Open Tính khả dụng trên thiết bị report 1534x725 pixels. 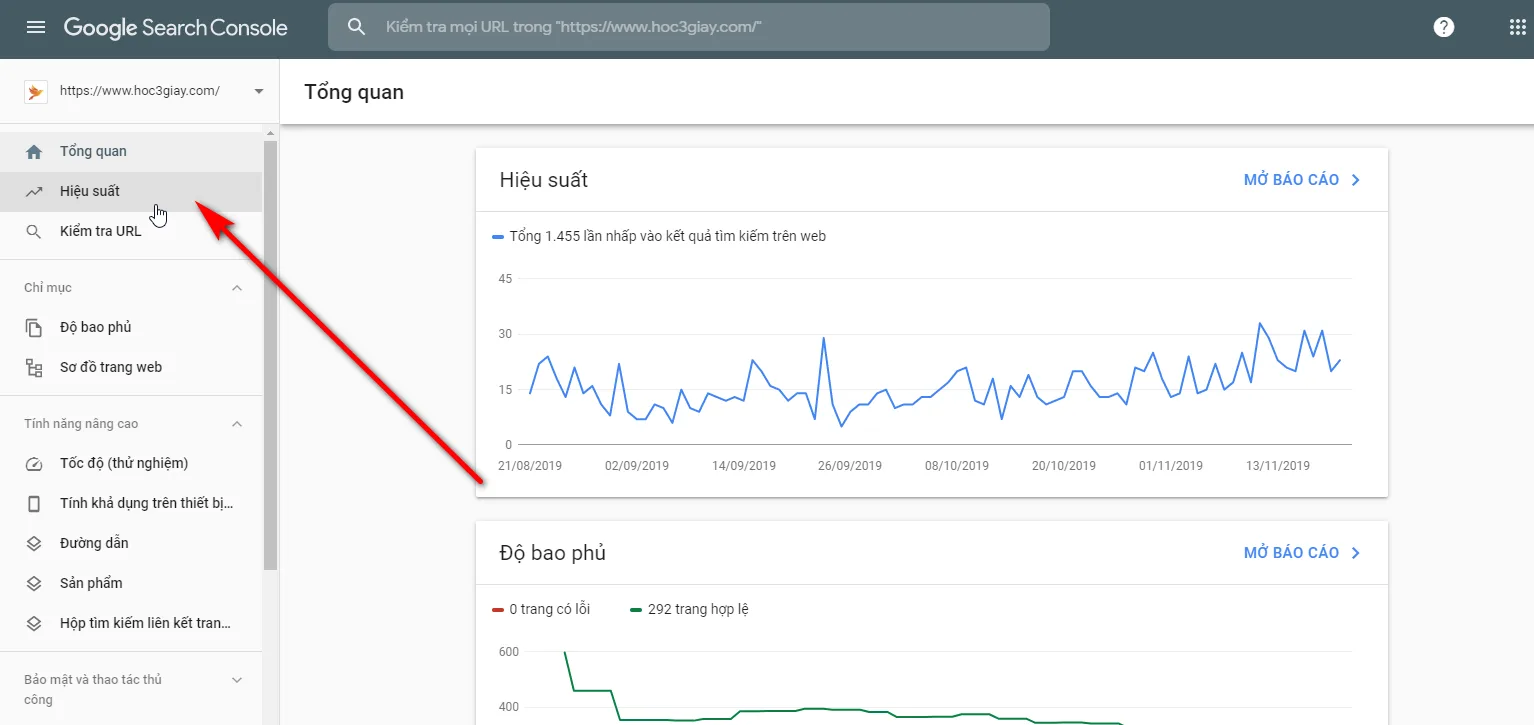131,504
